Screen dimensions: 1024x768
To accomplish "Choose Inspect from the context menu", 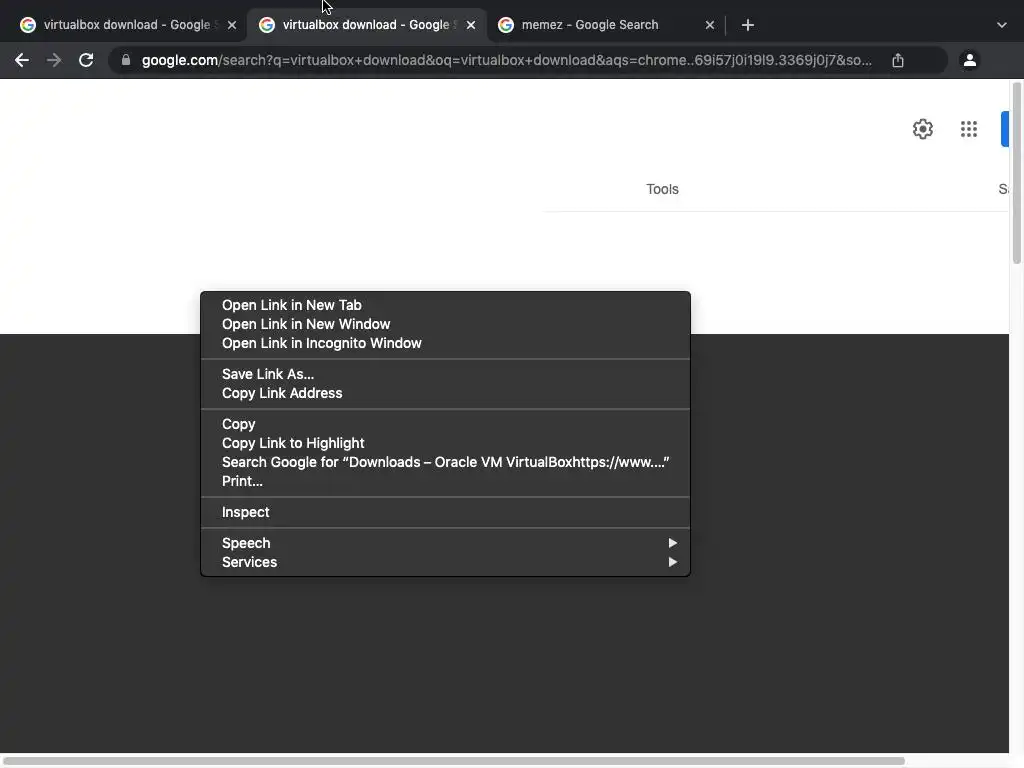I will (445, 513).
